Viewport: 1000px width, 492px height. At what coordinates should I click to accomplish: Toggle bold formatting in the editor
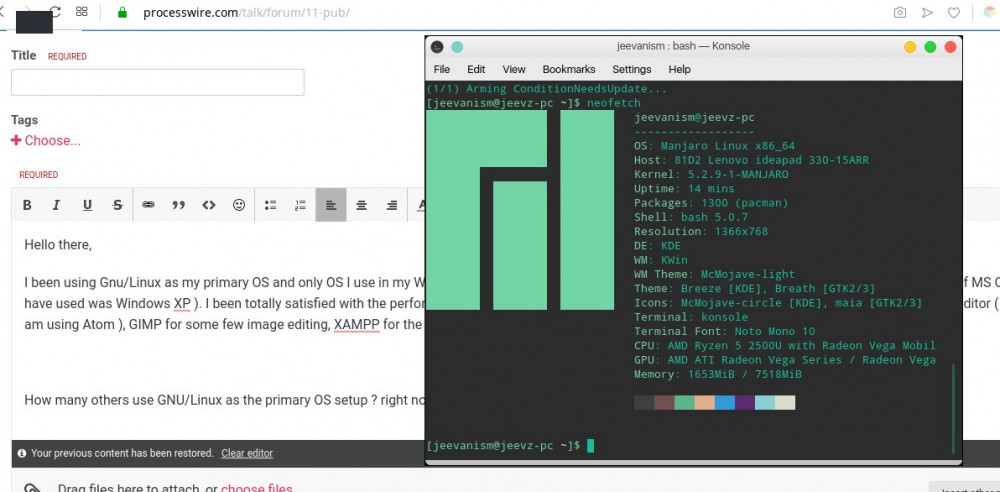pyautogui.click(x=27, y=205)
